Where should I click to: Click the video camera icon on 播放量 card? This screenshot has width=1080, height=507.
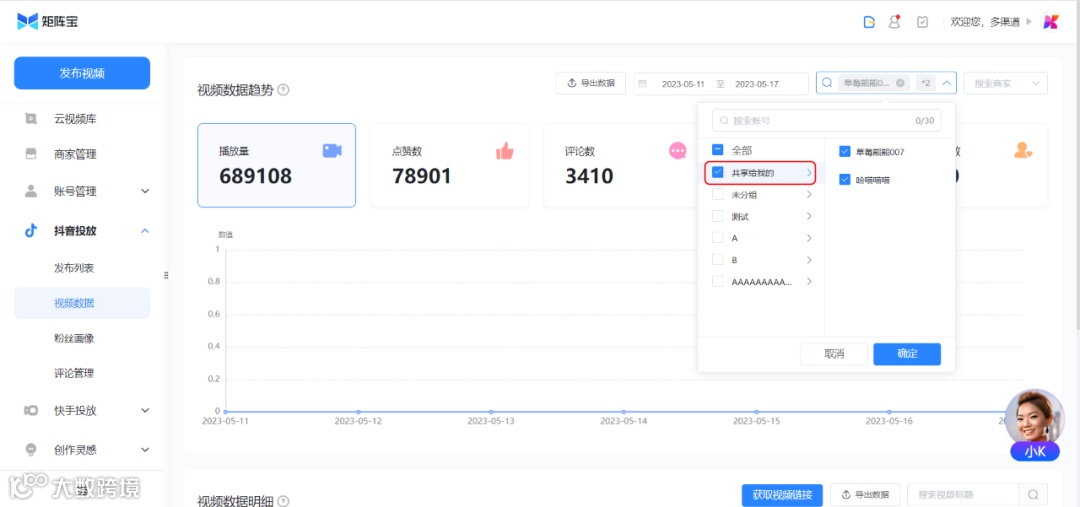[x=332, y=151]
